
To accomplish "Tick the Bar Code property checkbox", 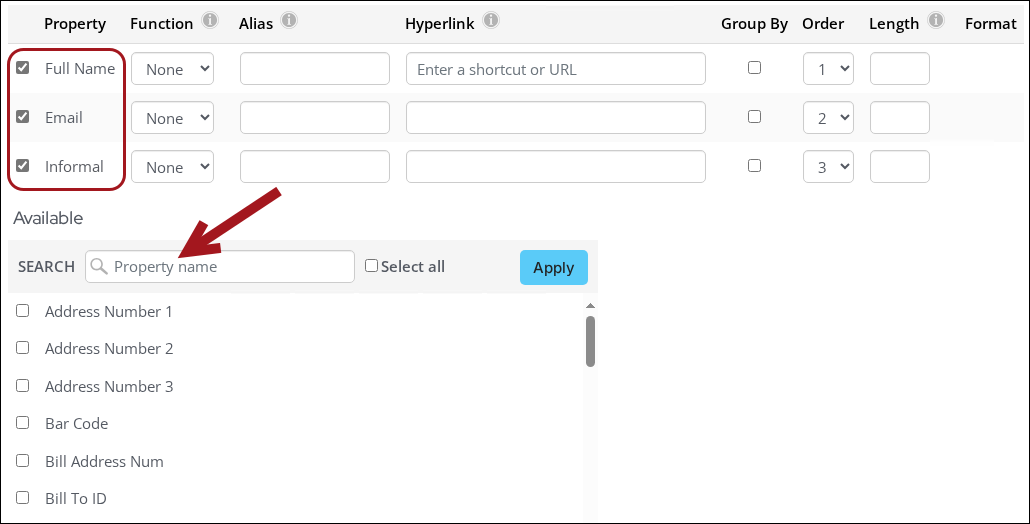I will 23,423.
